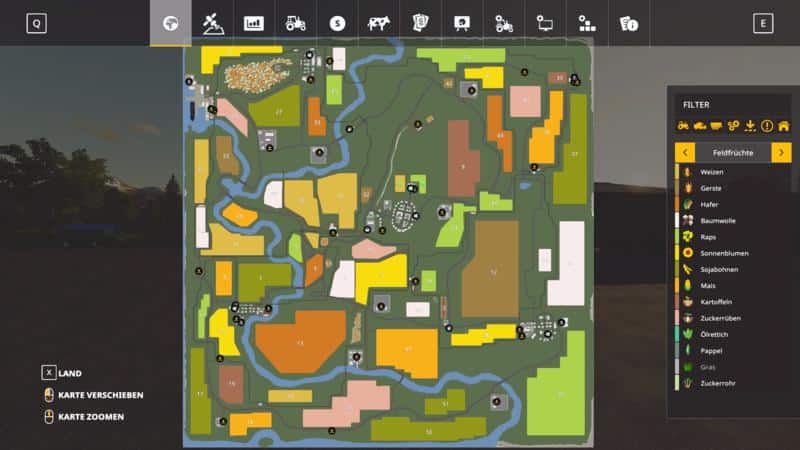Click the large orange field 13 on map
This screenshot has height=450, width=800.
coord(299,342)
